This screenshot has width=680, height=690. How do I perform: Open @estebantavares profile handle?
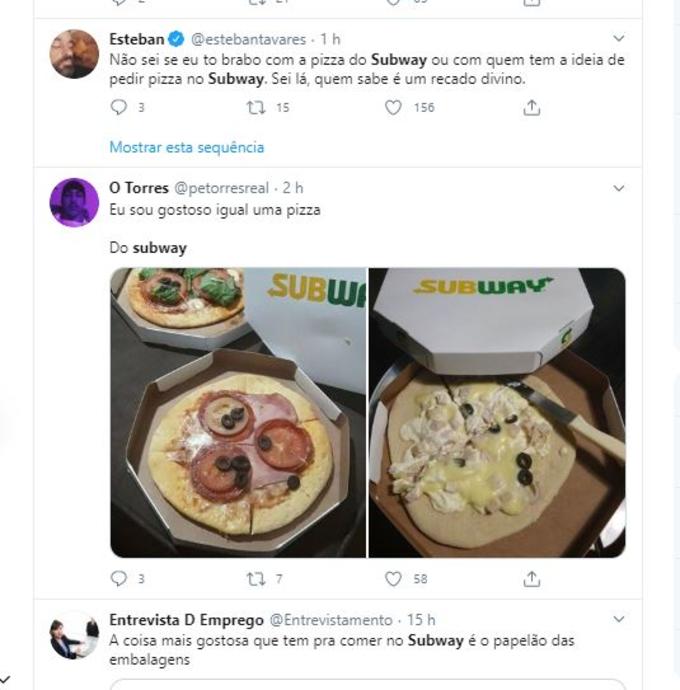coord(248,40)
